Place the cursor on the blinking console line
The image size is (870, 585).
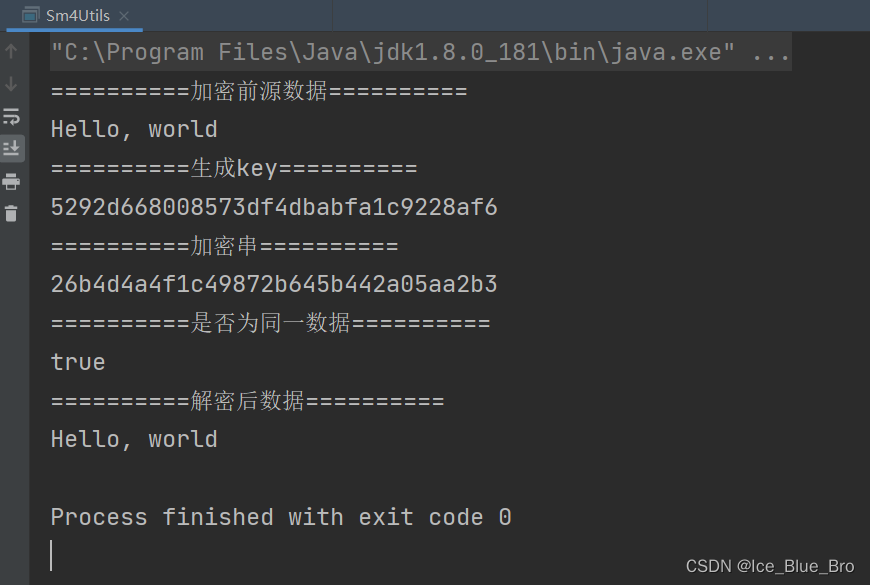pos(53,554)
